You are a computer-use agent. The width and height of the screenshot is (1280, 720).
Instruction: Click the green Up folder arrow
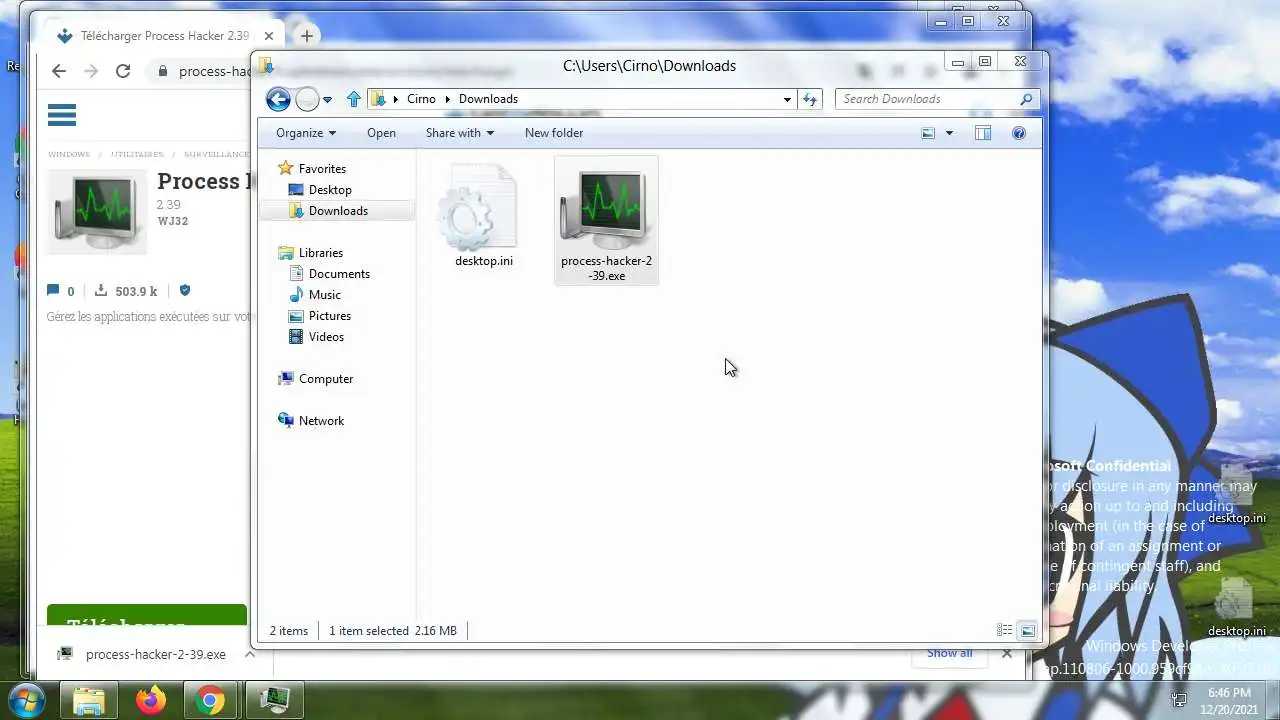click(353, 99)
